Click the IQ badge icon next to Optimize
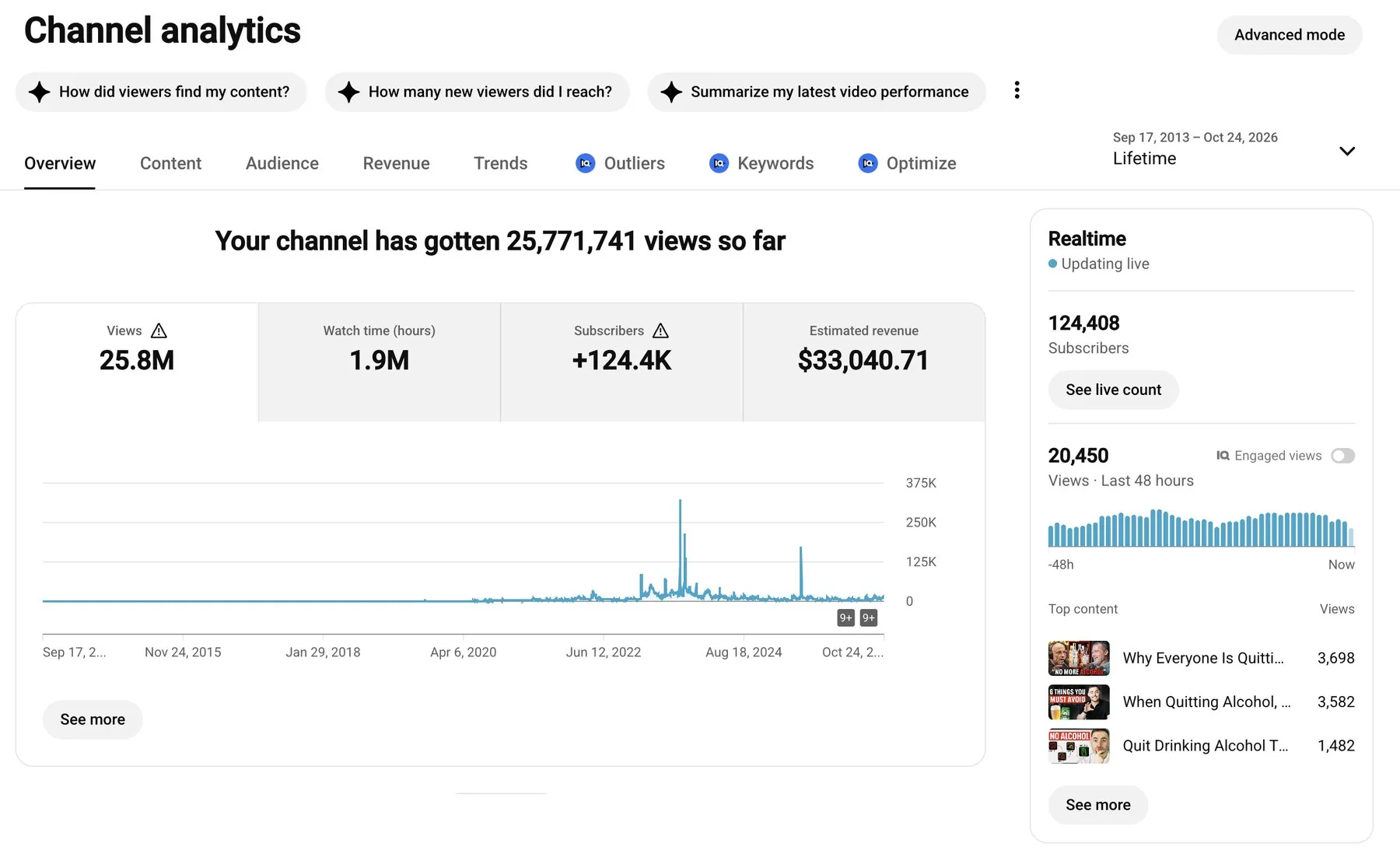 pos(868,163)
